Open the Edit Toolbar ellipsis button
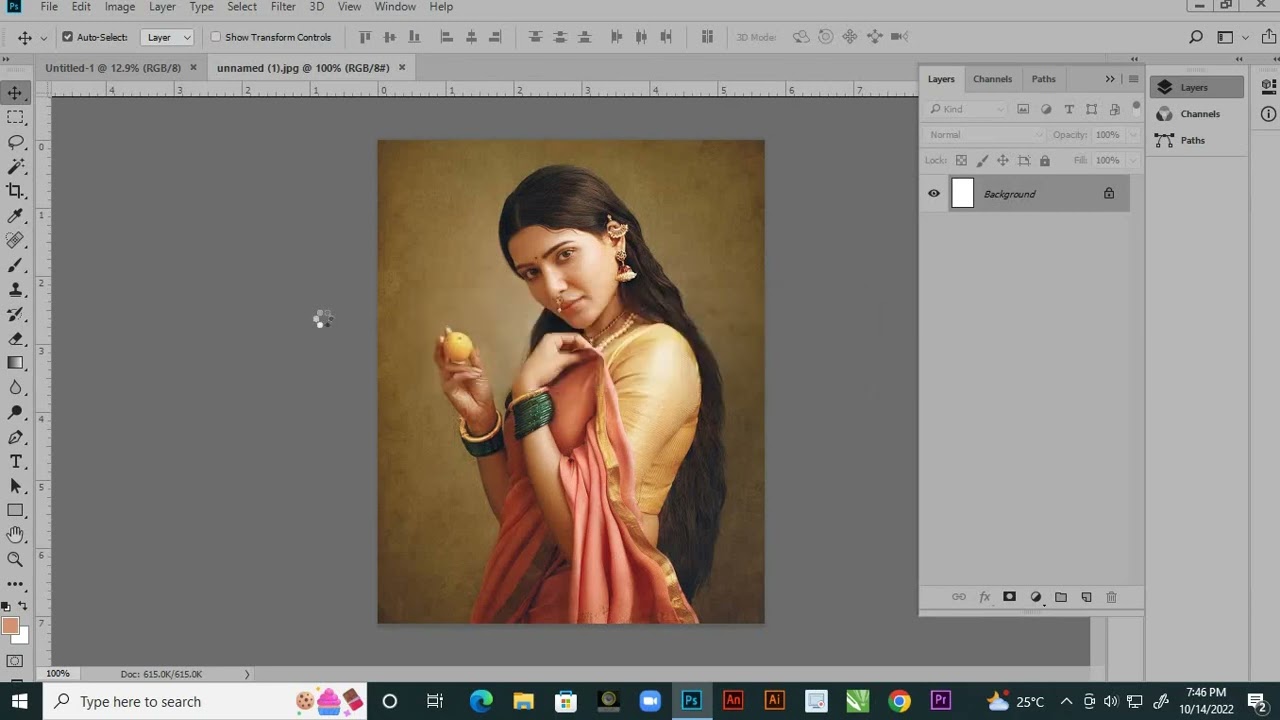This screenshot has height=720, width=1280. coord(15,584)
